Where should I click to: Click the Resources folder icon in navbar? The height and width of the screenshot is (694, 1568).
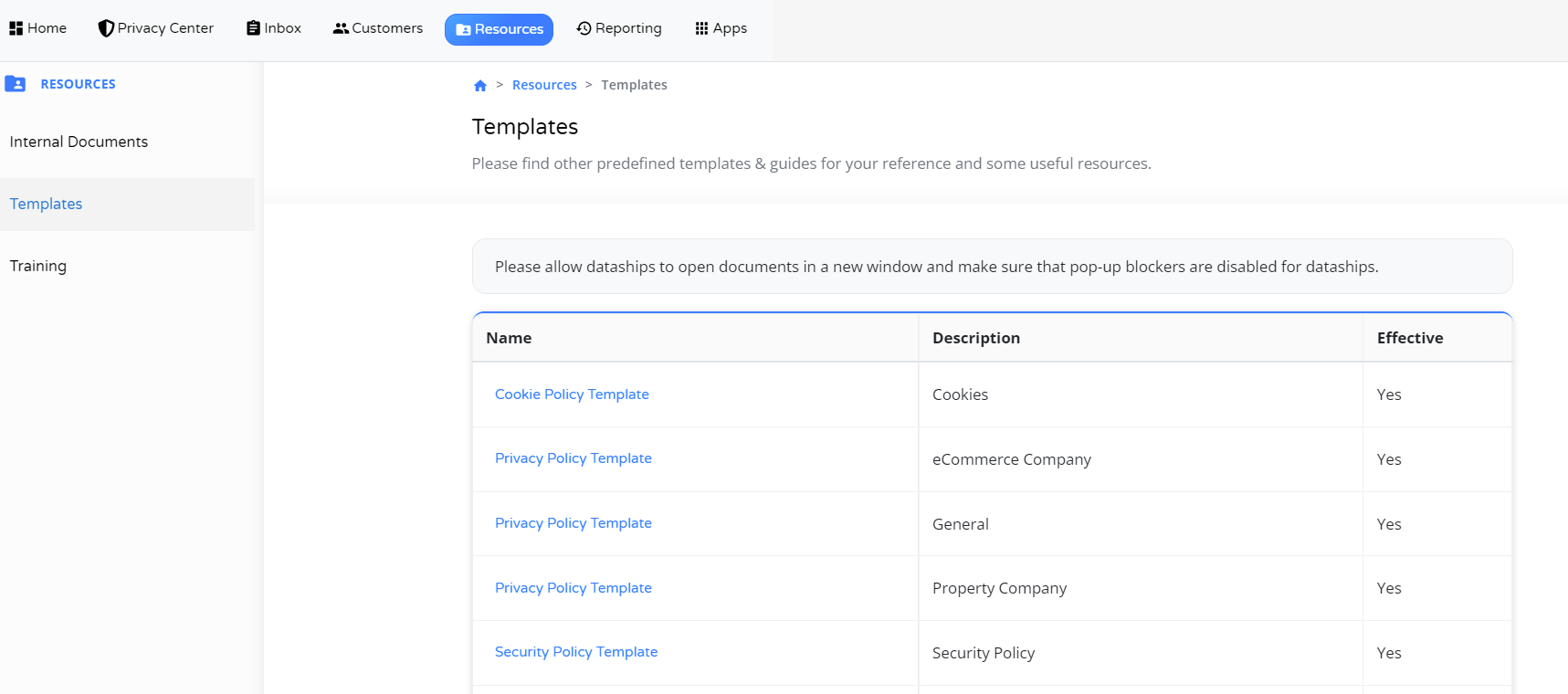pyautogui.click(x=463, y=29)
